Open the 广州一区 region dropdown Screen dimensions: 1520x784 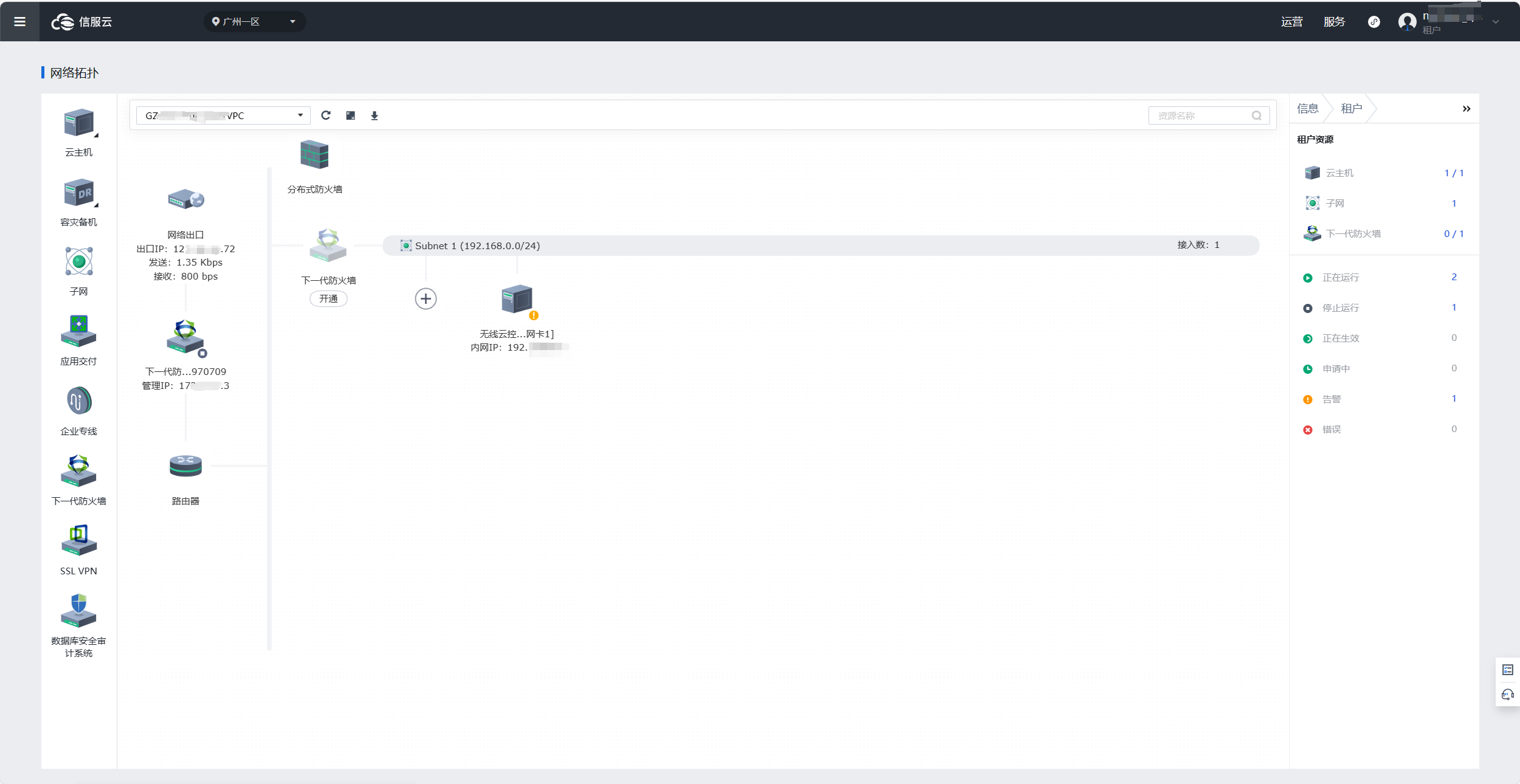pyautogui.click(x=254, y=22)
